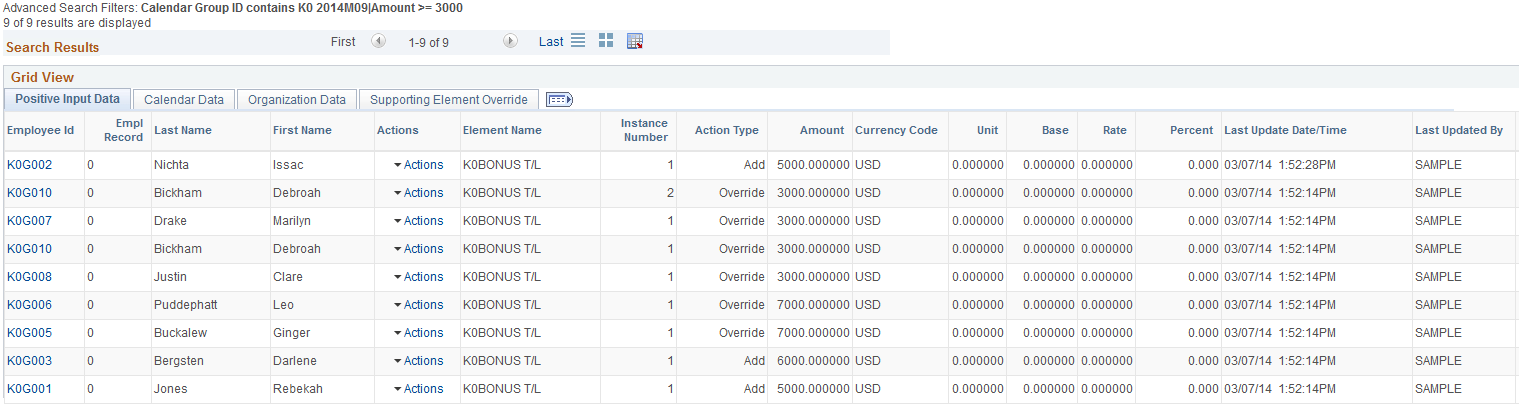This screenshot has height=406, width=1519.
Task: Select first name cell Issac
Action: [x=288, y=165]
